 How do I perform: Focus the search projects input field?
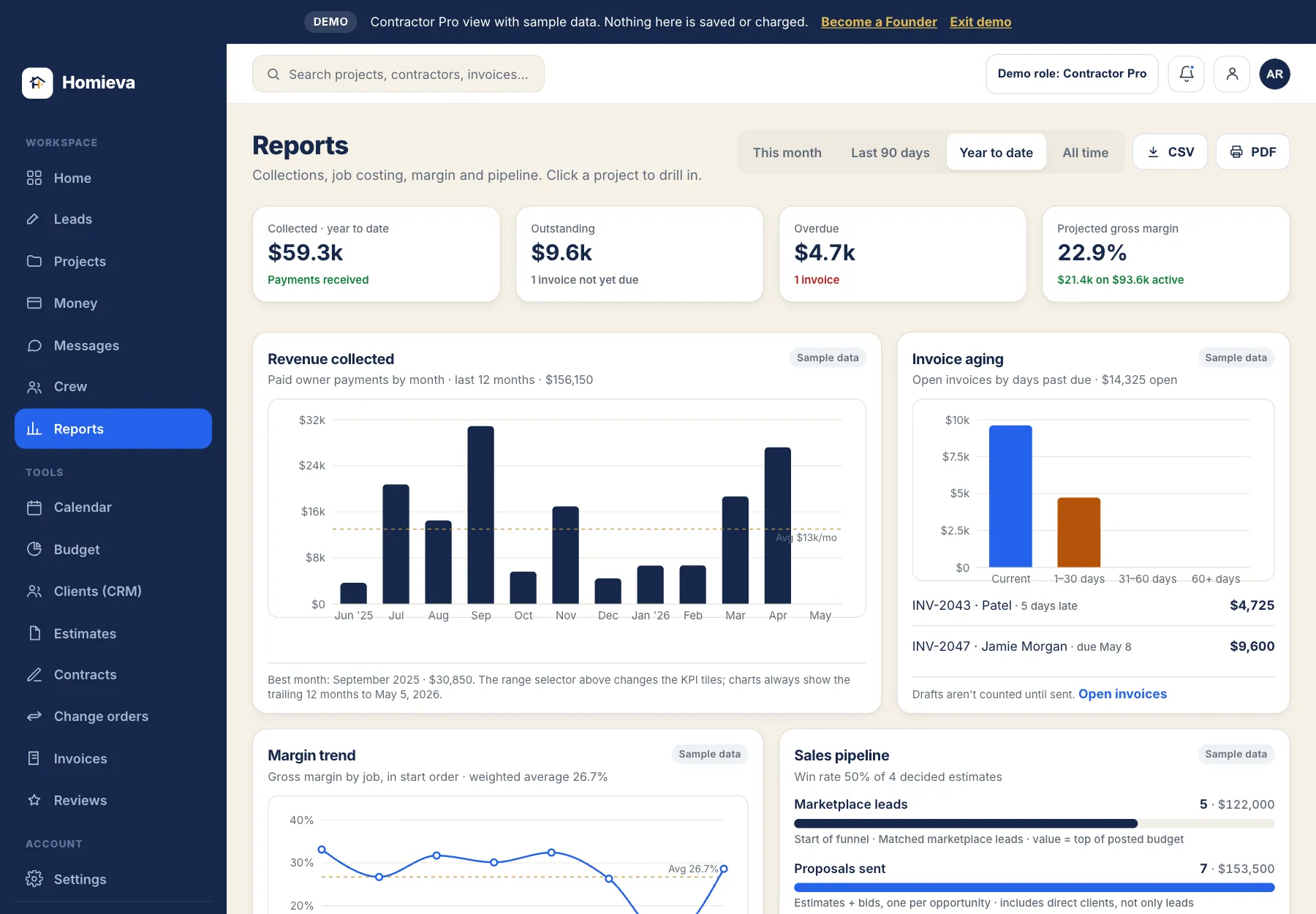coord(398,74)
